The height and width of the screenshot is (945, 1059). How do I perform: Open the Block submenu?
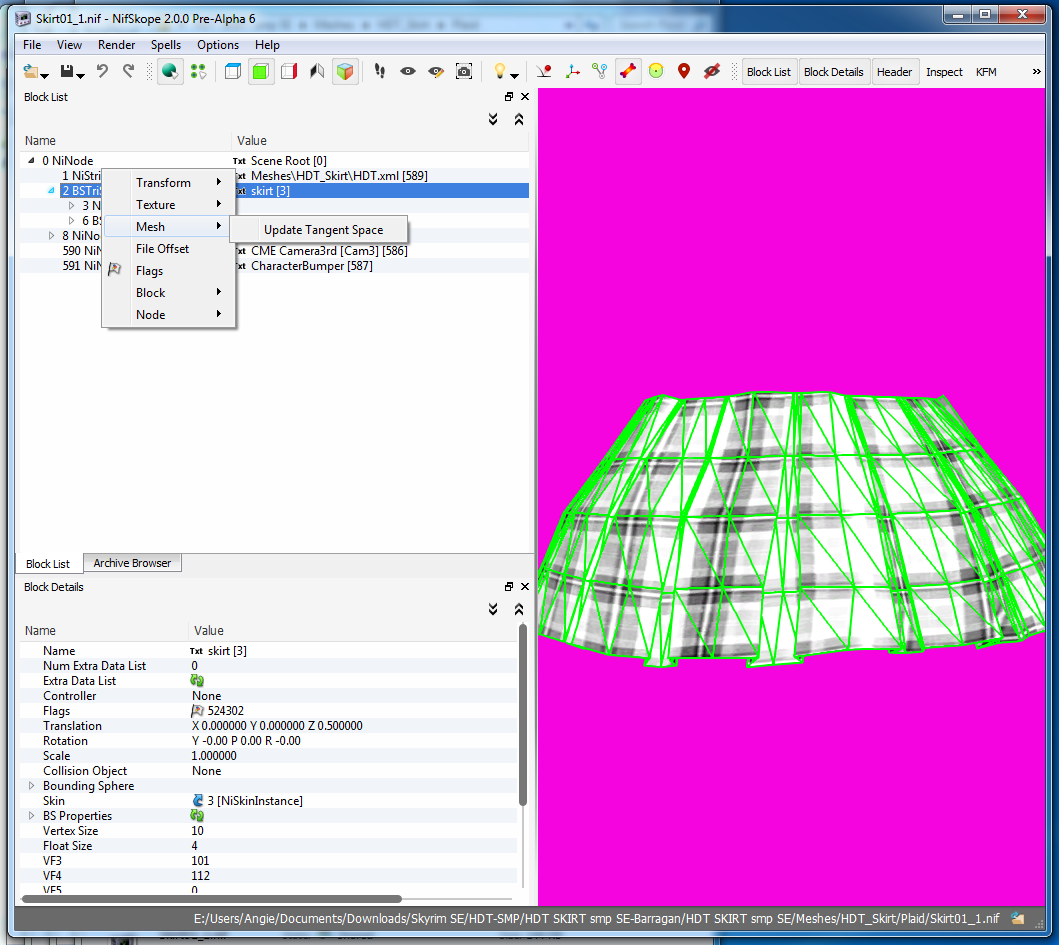(x=169, y=292)
